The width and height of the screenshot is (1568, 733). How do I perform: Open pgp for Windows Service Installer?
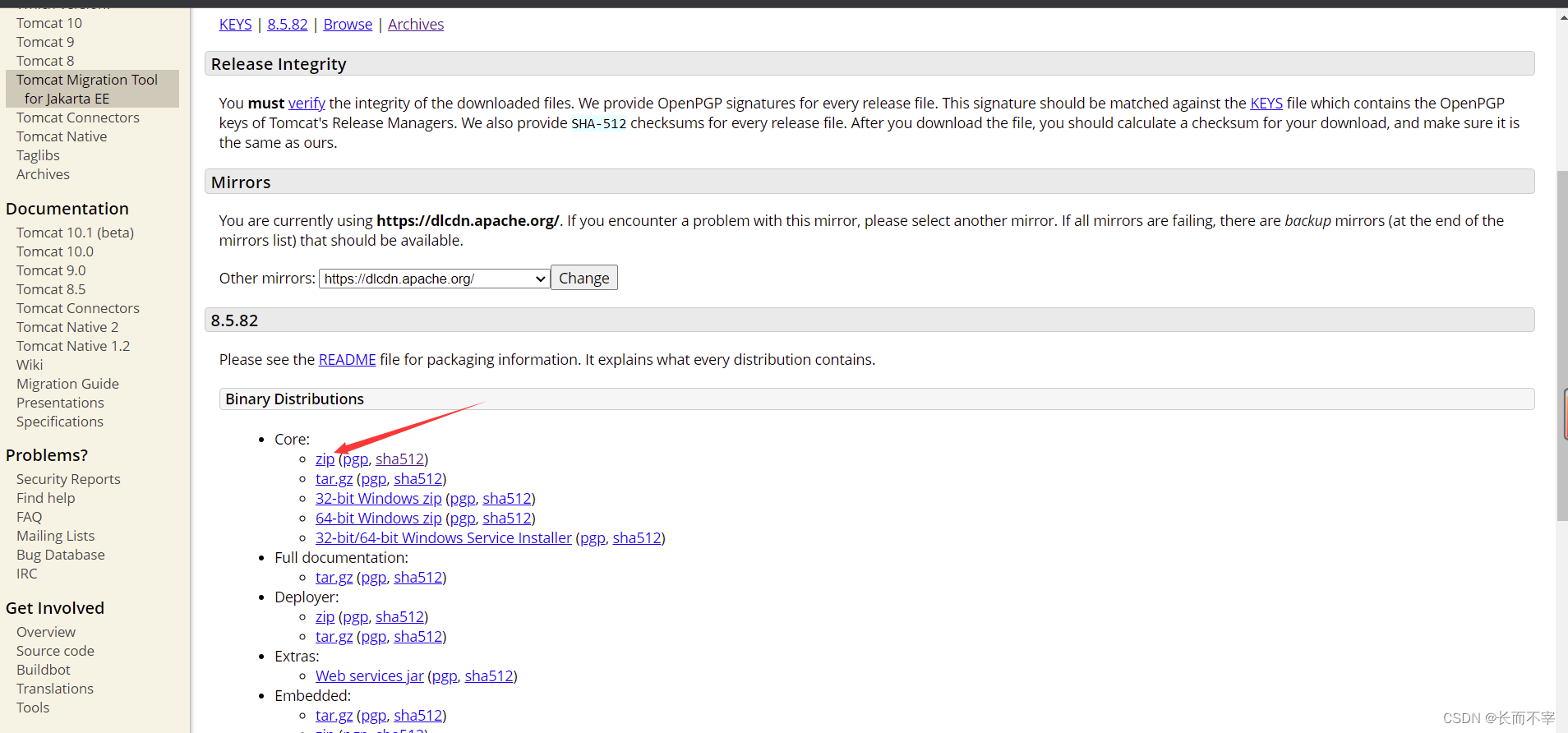[x=593, y=538]
